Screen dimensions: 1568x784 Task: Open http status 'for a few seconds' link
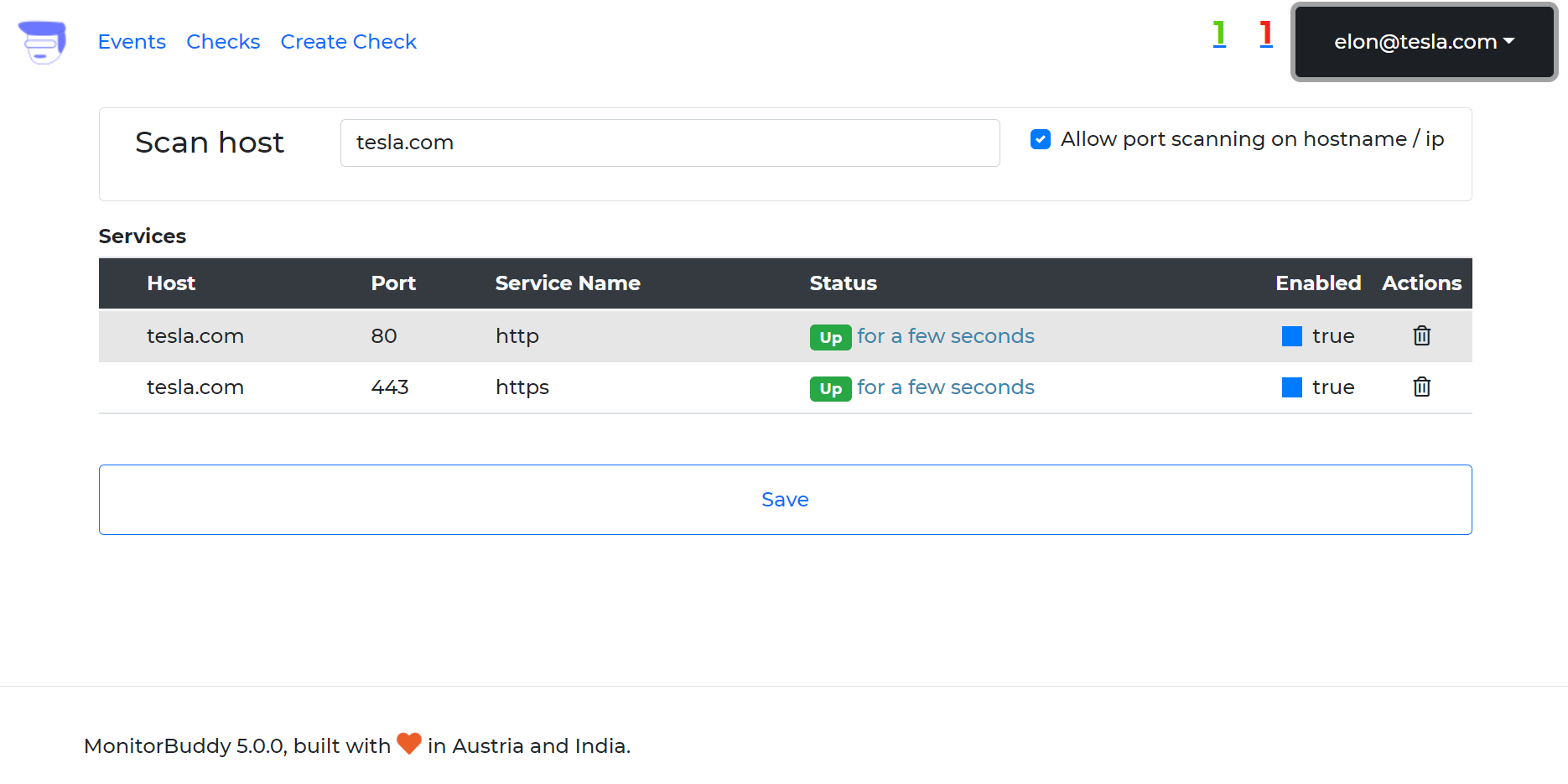pos(946,336)
